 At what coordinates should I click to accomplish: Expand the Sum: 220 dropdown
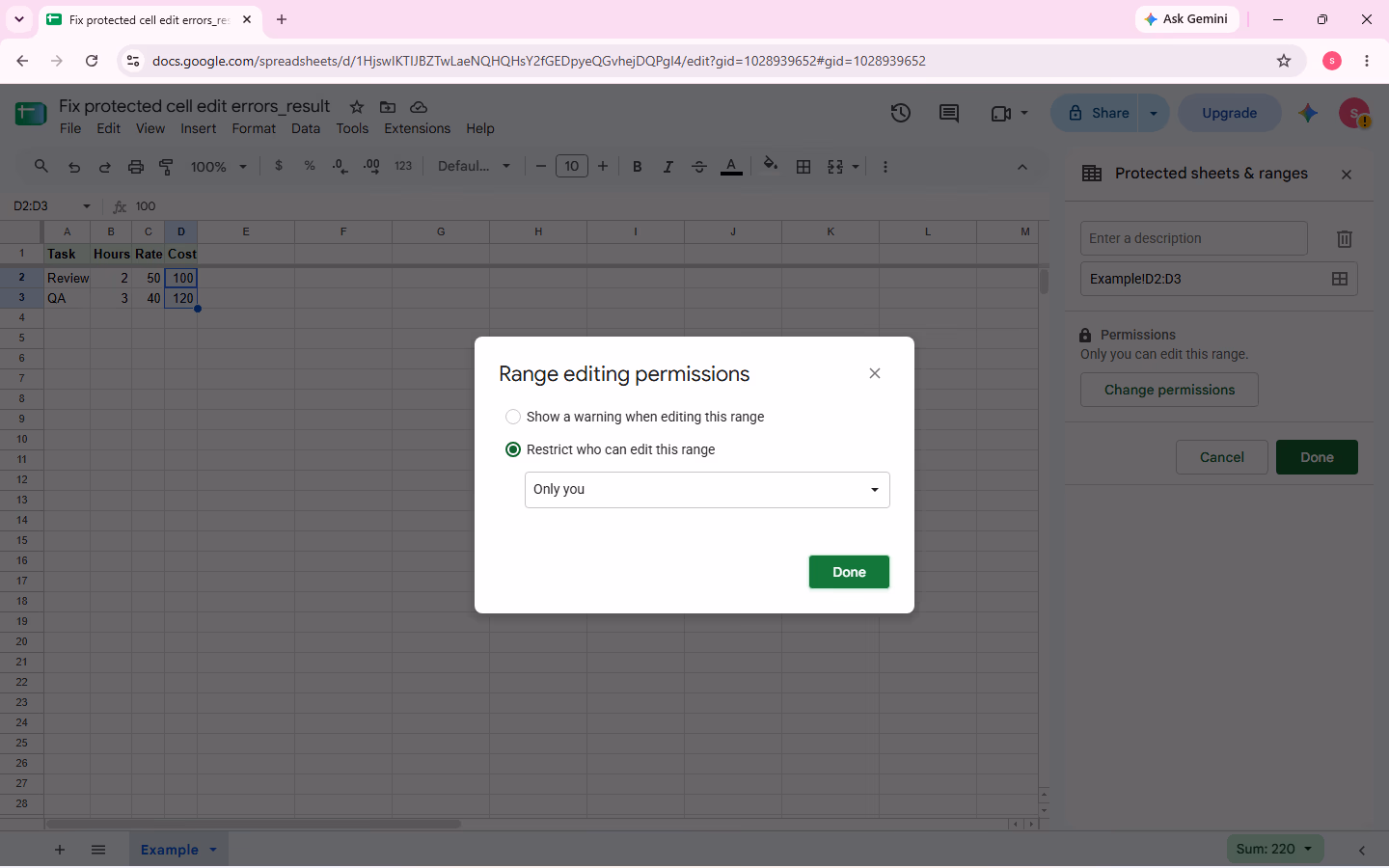point(1308,849)
